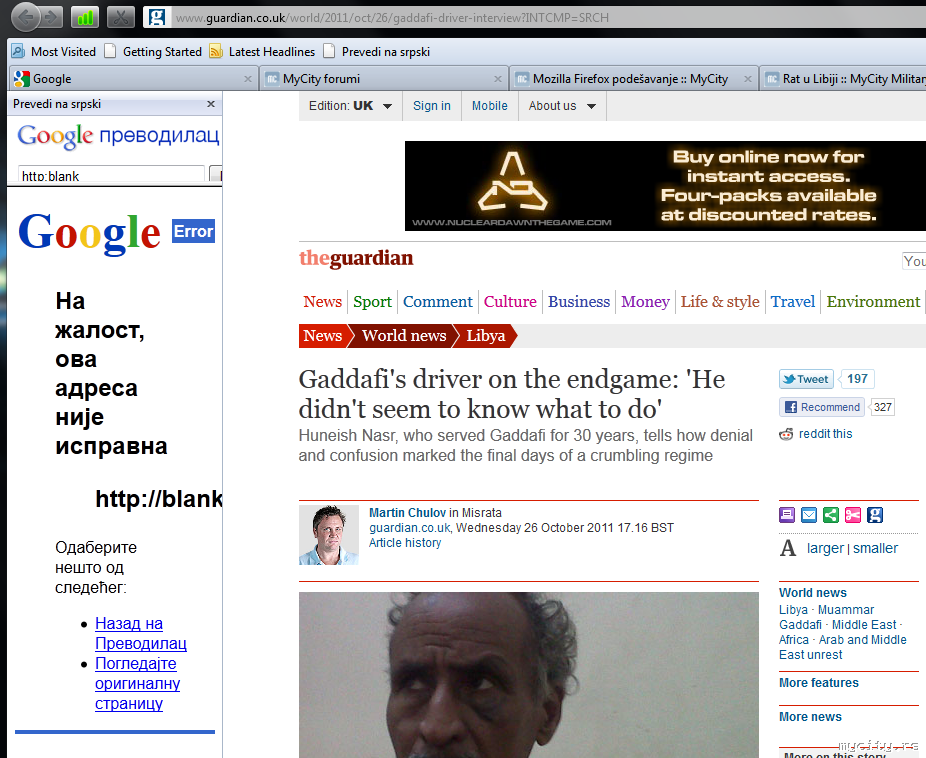The image size is (926, 758).
Task: Open the Money section
Action: (645, 302)
